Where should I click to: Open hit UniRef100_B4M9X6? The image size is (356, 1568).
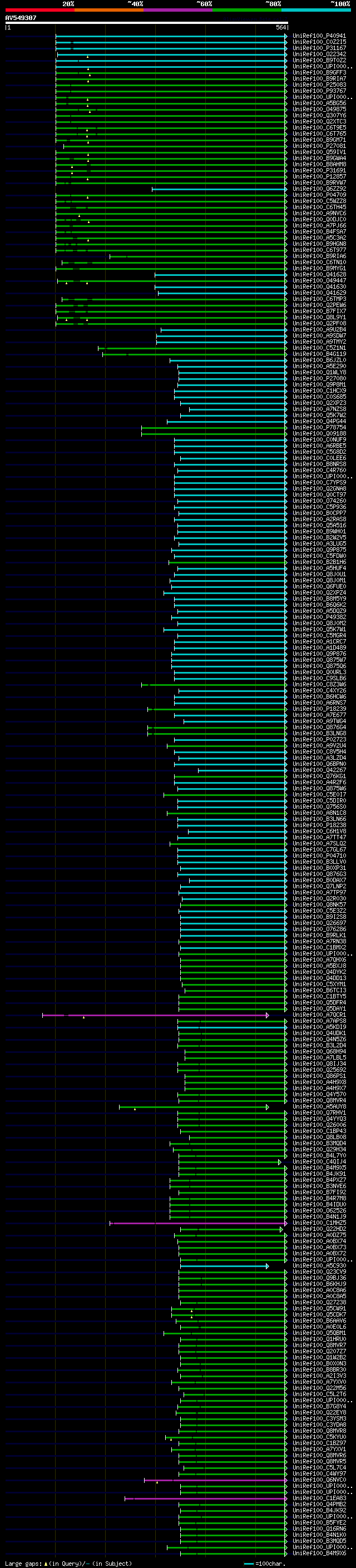319,1553
